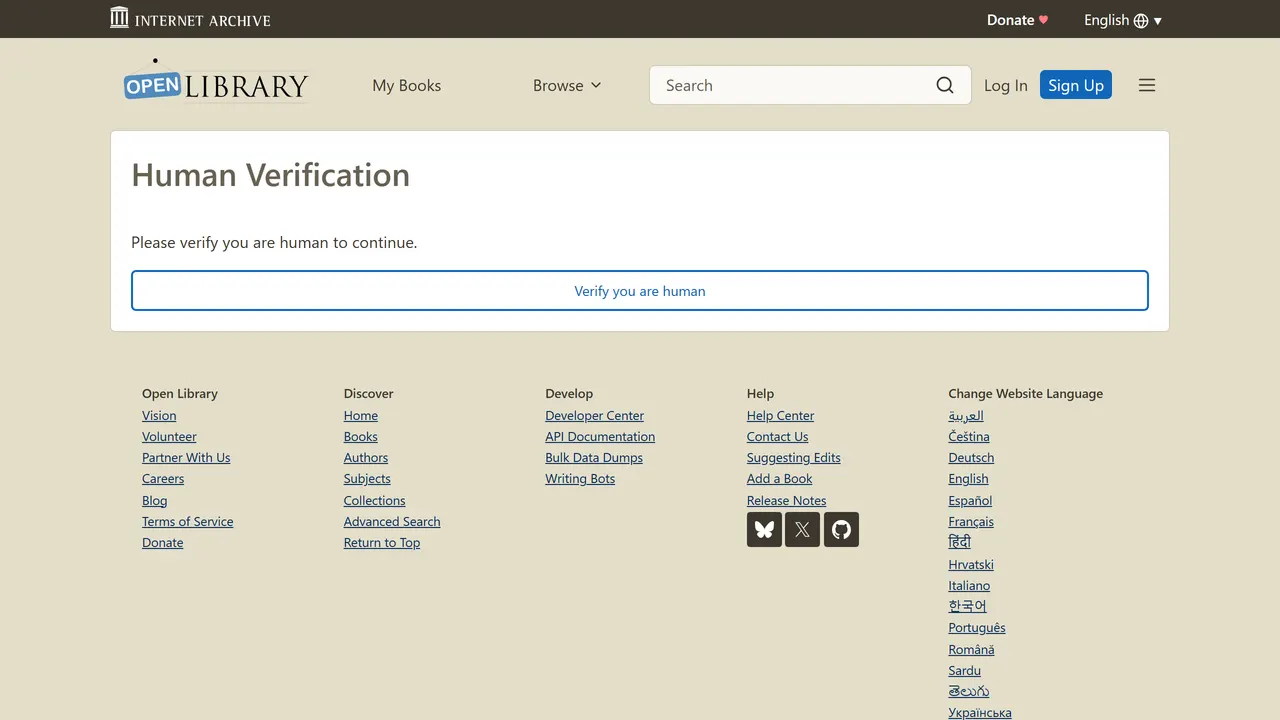Open the Writing Bots link
This screenshot has height=720, width=1280.
tap(580, 479)
